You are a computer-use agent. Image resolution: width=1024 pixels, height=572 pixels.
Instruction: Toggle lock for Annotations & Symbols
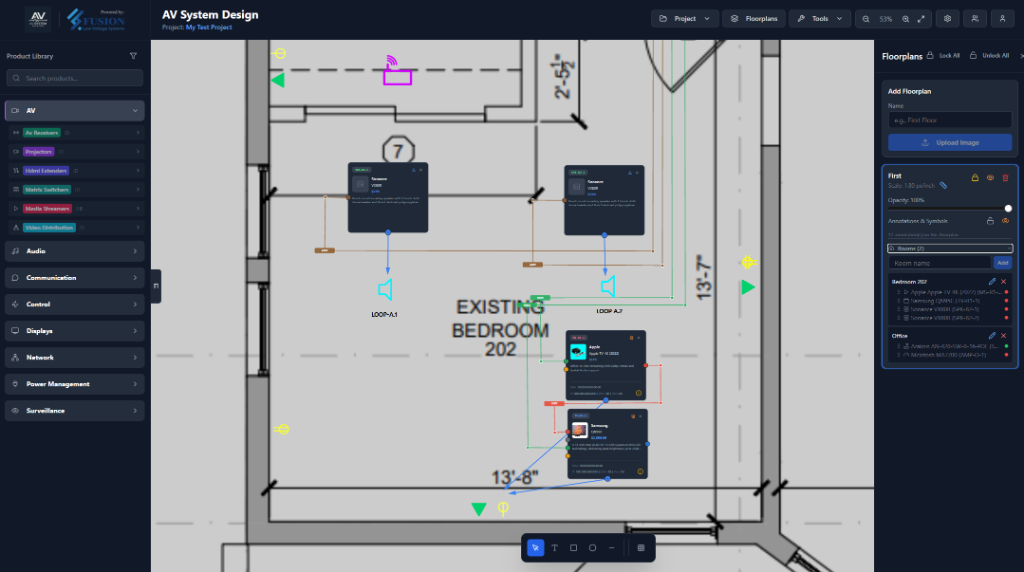point(990,221)
